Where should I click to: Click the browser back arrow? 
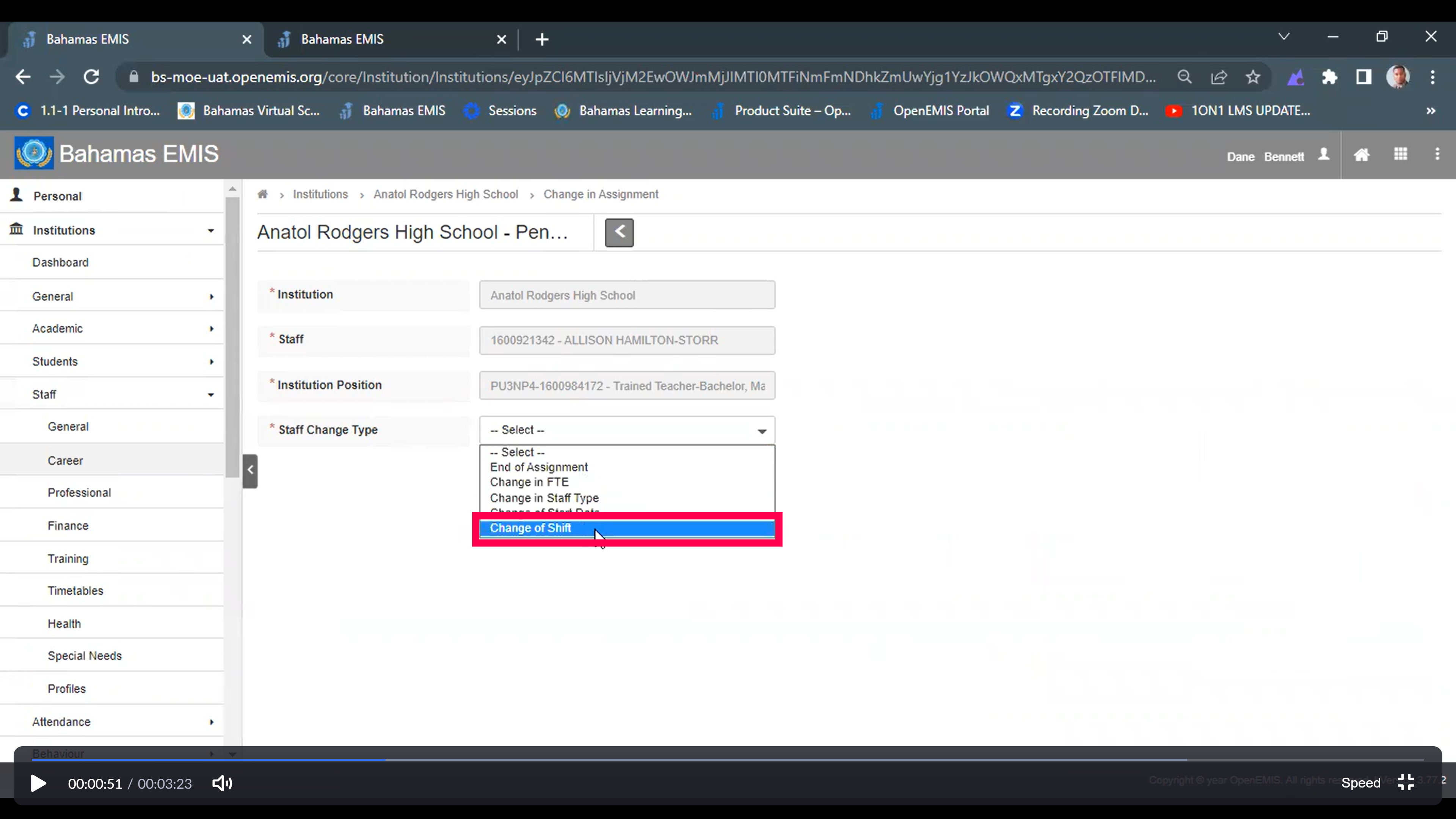(23, 77)
